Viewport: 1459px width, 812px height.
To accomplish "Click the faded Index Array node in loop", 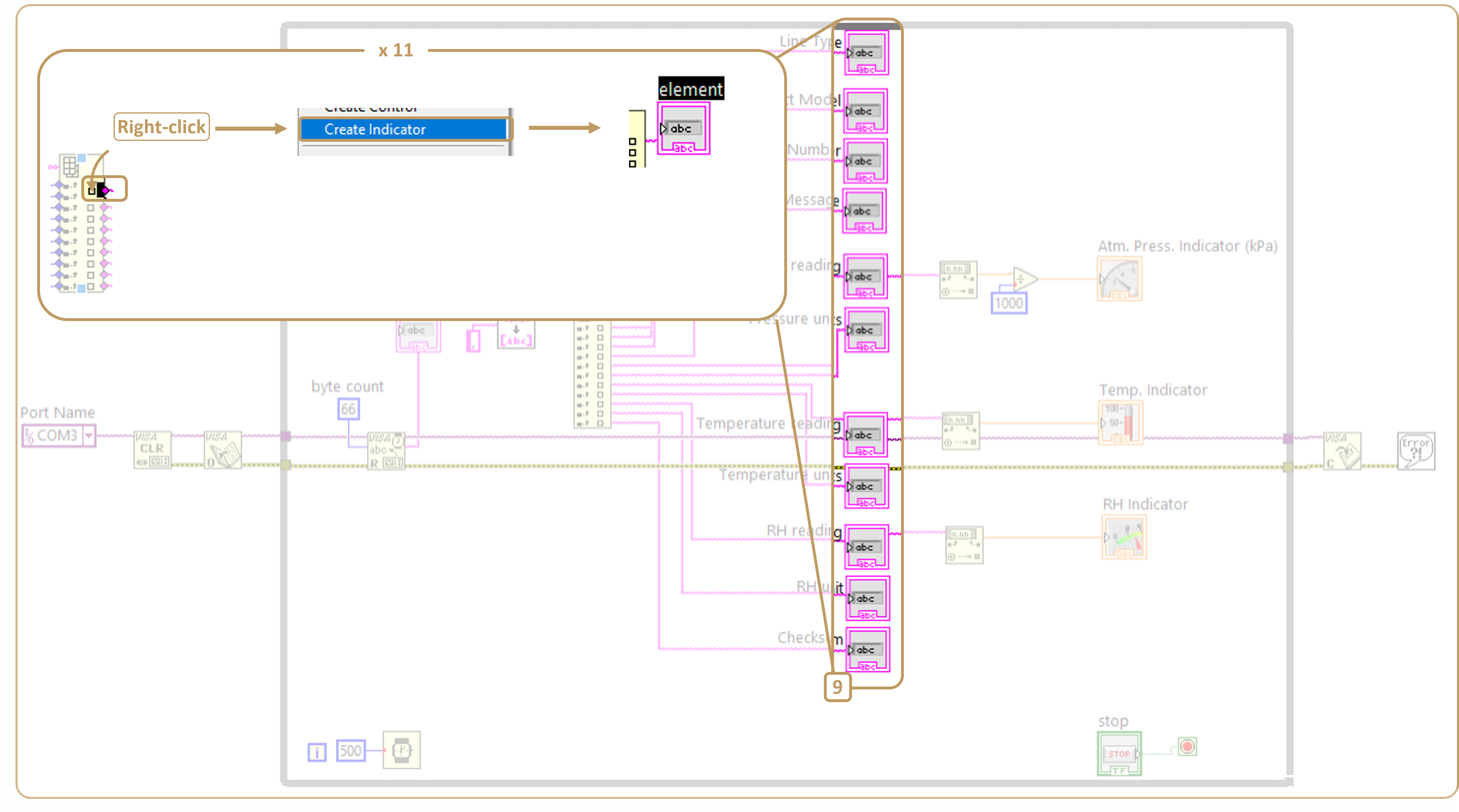I will click(x=592, y=374).
